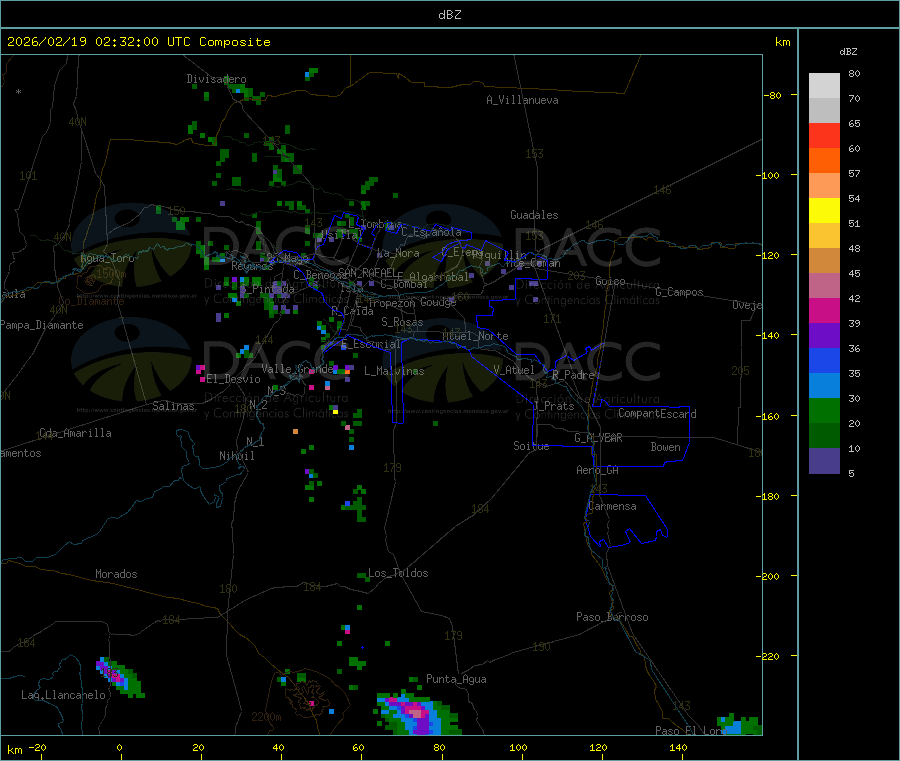Viewport: 900px width, 761px height.
Task: Click the Guadales map label
Action: coord(534,215)
